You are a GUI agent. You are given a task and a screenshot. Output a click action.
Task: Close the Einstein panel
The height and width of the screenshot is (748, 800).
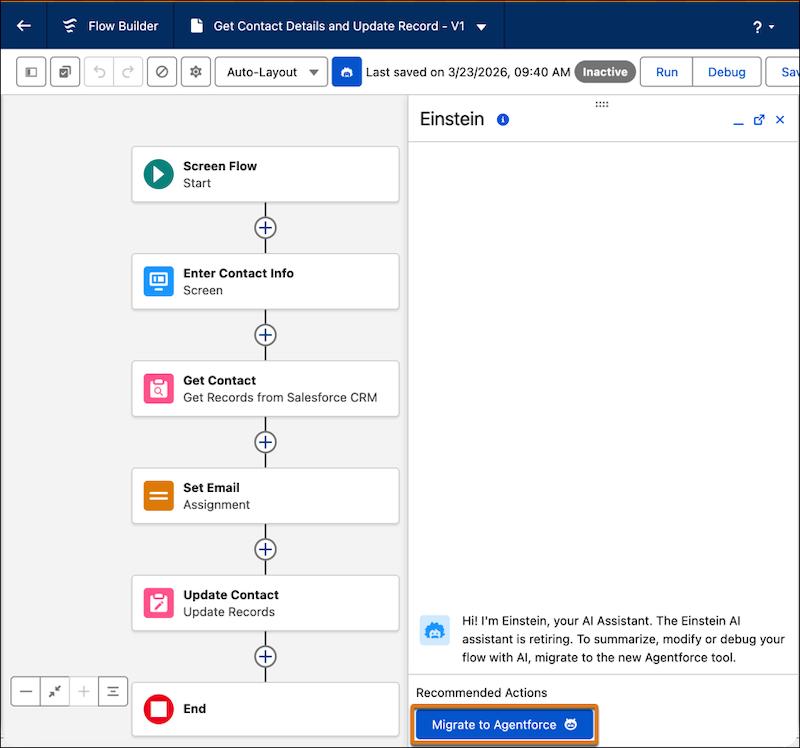(780, 119)
